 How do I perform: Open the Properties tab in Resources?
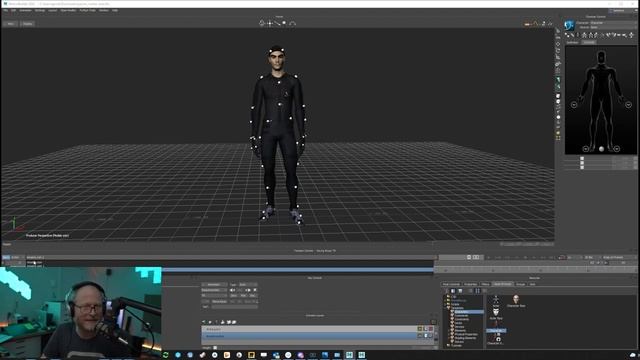[470, 284]
